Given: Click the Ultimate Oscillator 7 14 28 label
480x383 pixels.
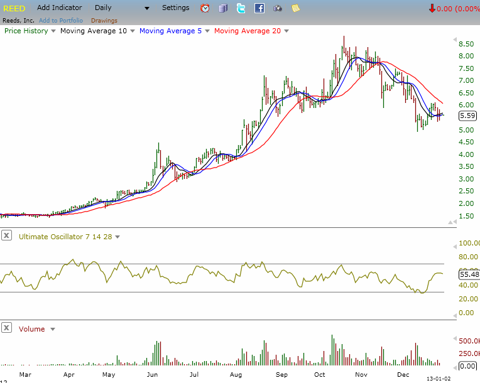Looking at the screenshot, I should [65, 237].
